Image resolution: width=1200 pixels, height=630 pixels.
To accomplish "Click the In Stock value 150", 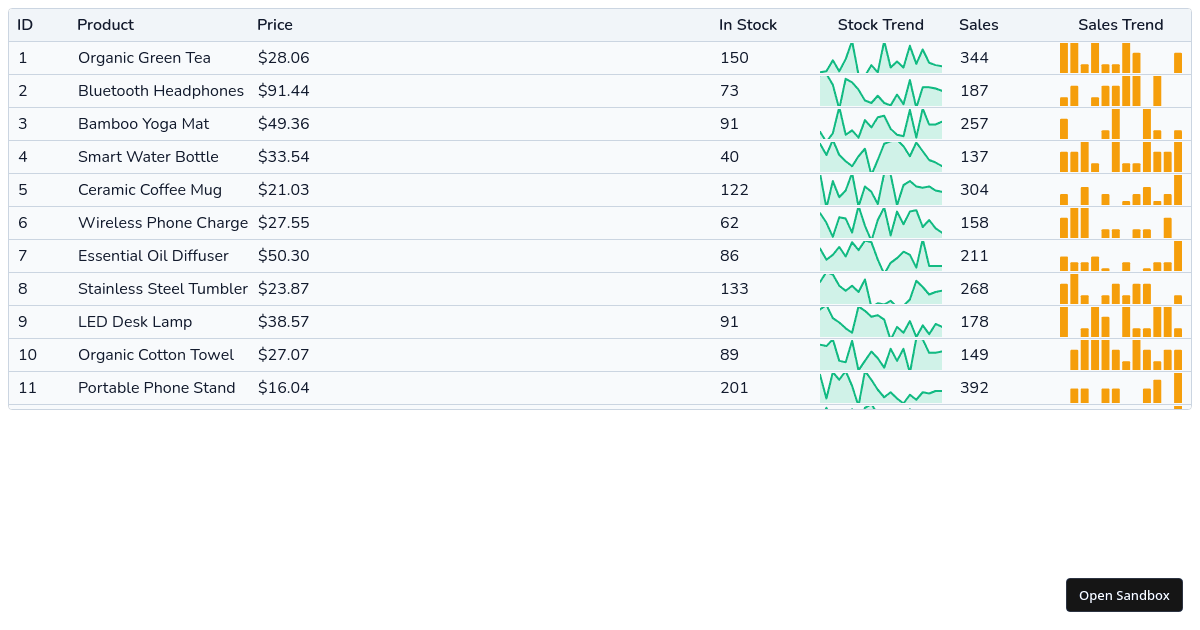I will [734, 58].
